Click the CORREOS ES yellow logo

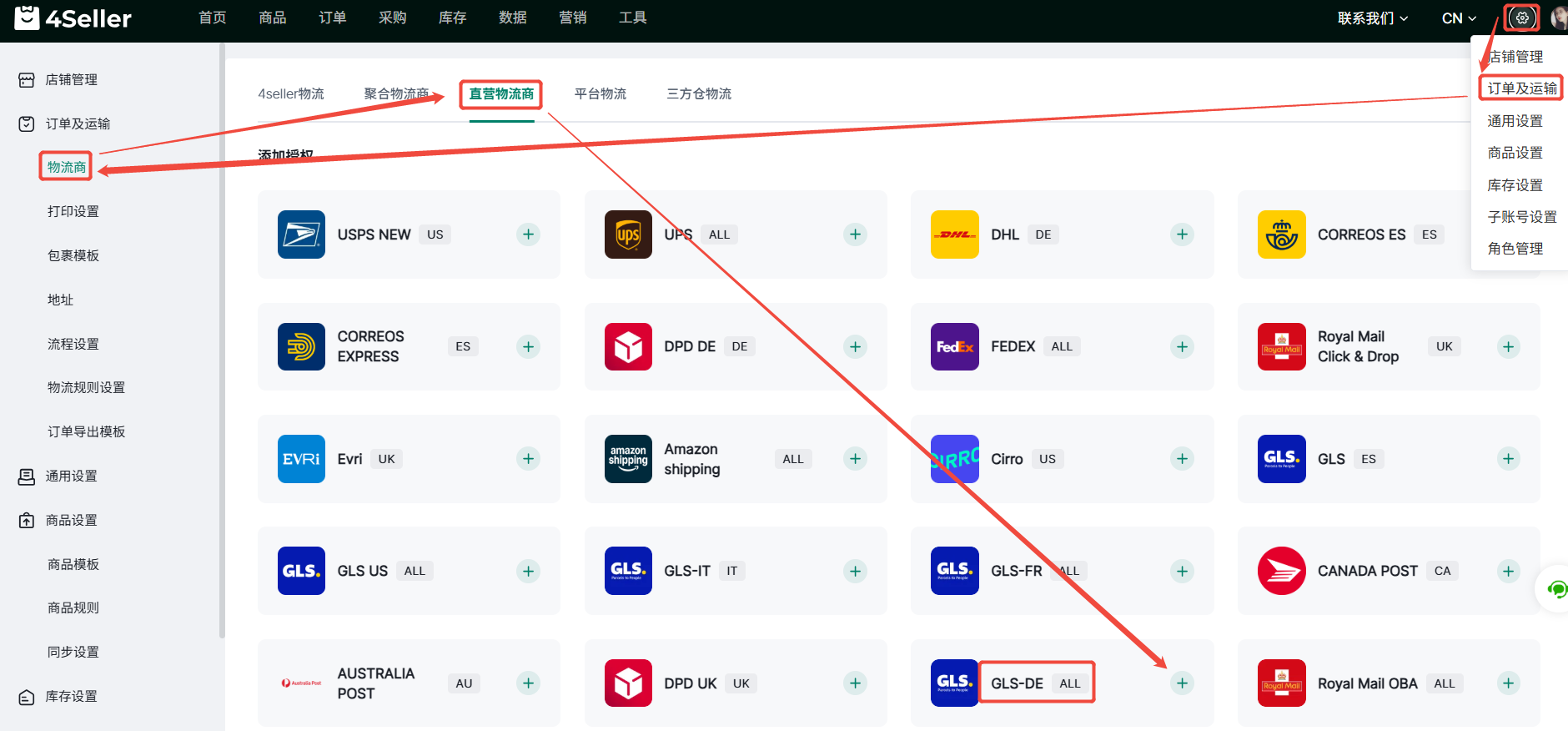[1281, 234]
